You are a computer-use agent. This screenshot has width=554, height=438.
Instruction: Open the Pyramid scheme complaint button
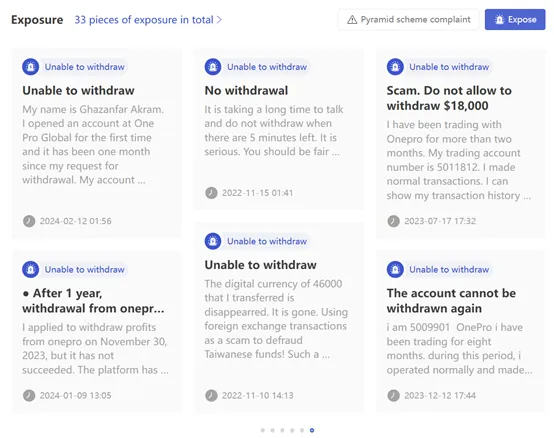(x=408, y=19)
